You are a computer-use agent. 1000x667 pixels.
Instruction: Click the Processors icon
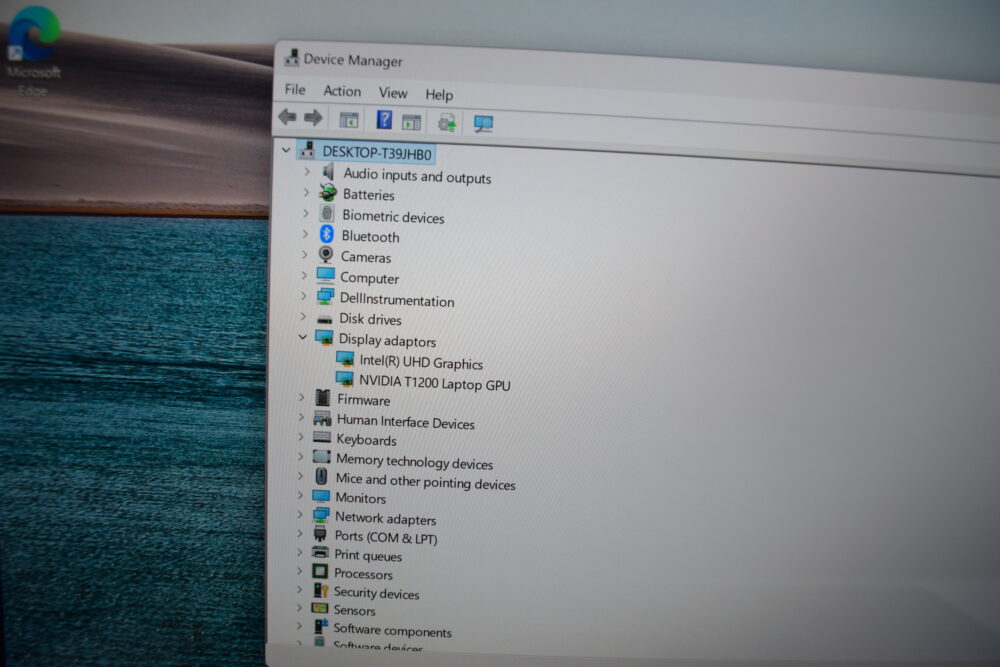tap(320, 571)
